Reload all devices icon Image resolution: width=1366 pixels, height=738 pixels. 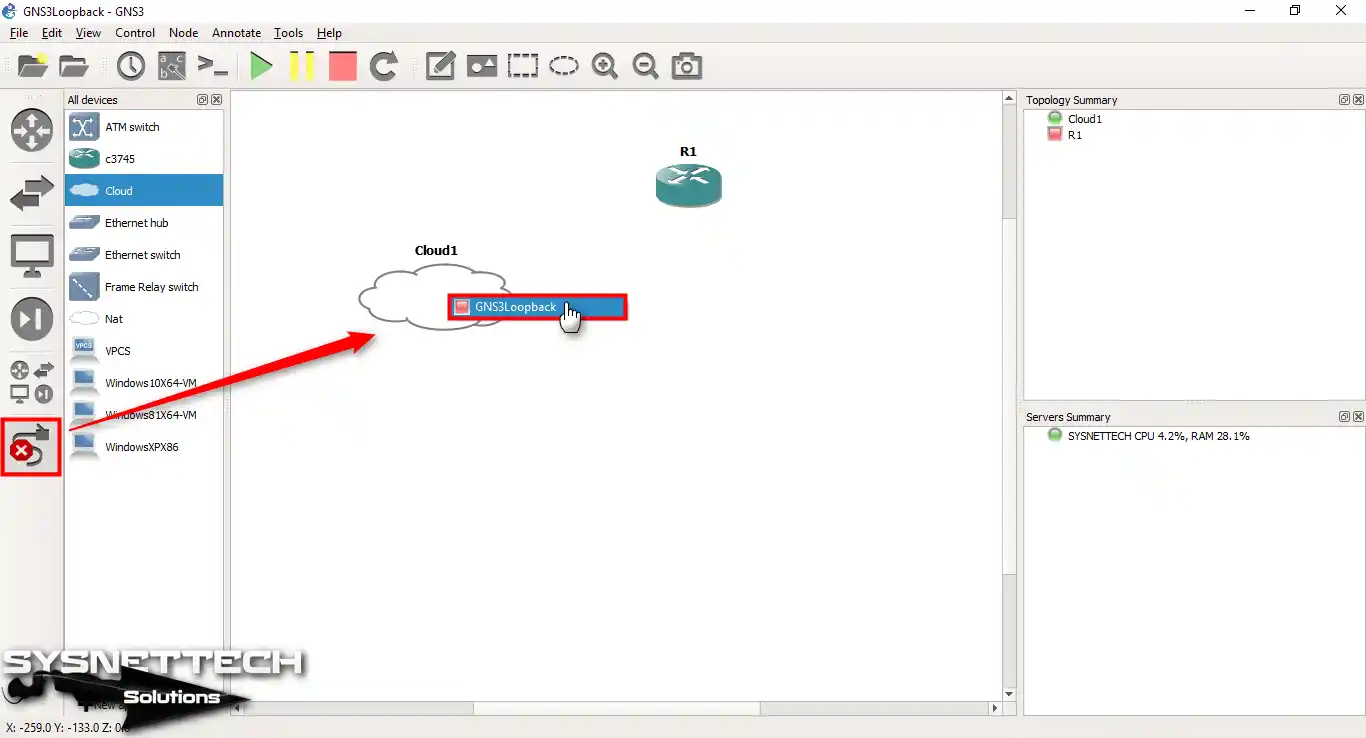[x=384, y=66]
